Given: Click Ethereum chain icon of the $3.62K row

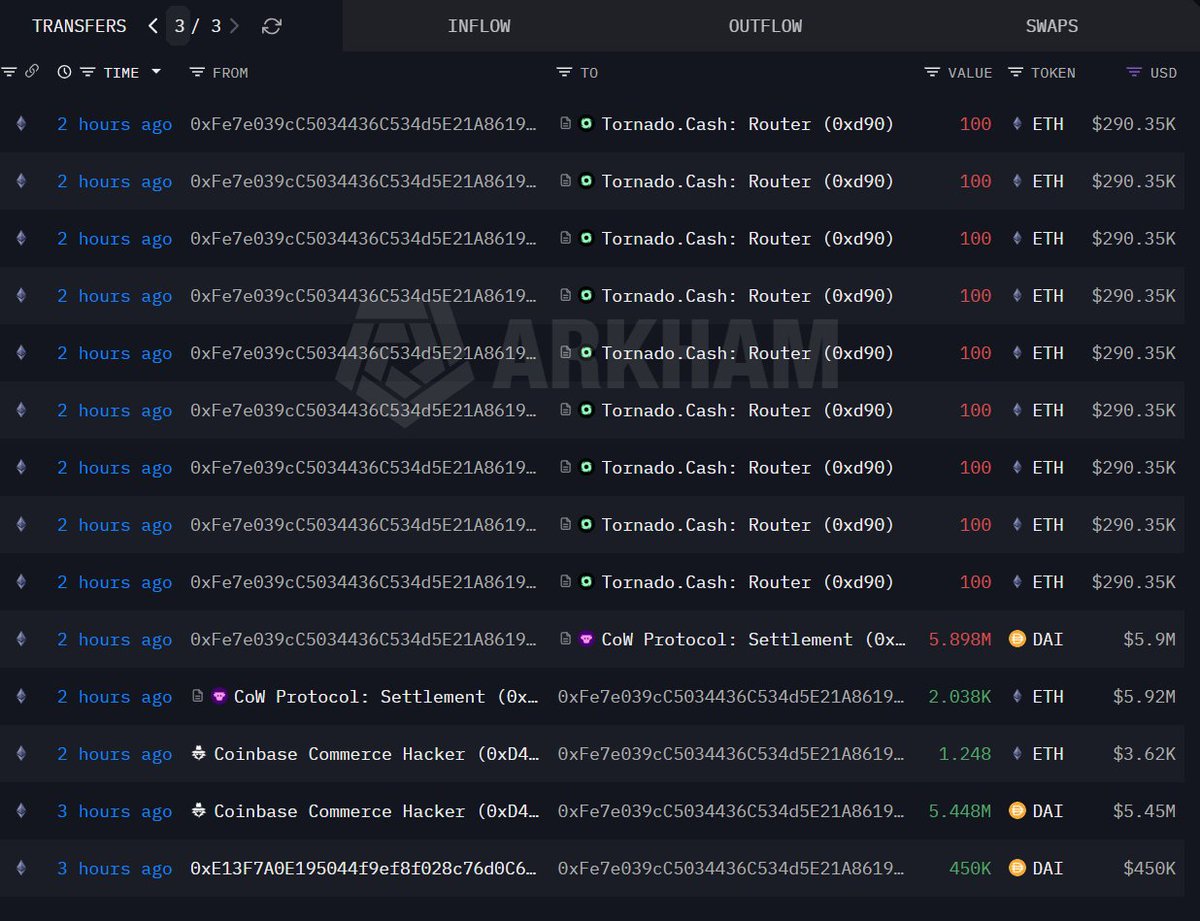Looking at the screenshot, I should tap(21, 754).
